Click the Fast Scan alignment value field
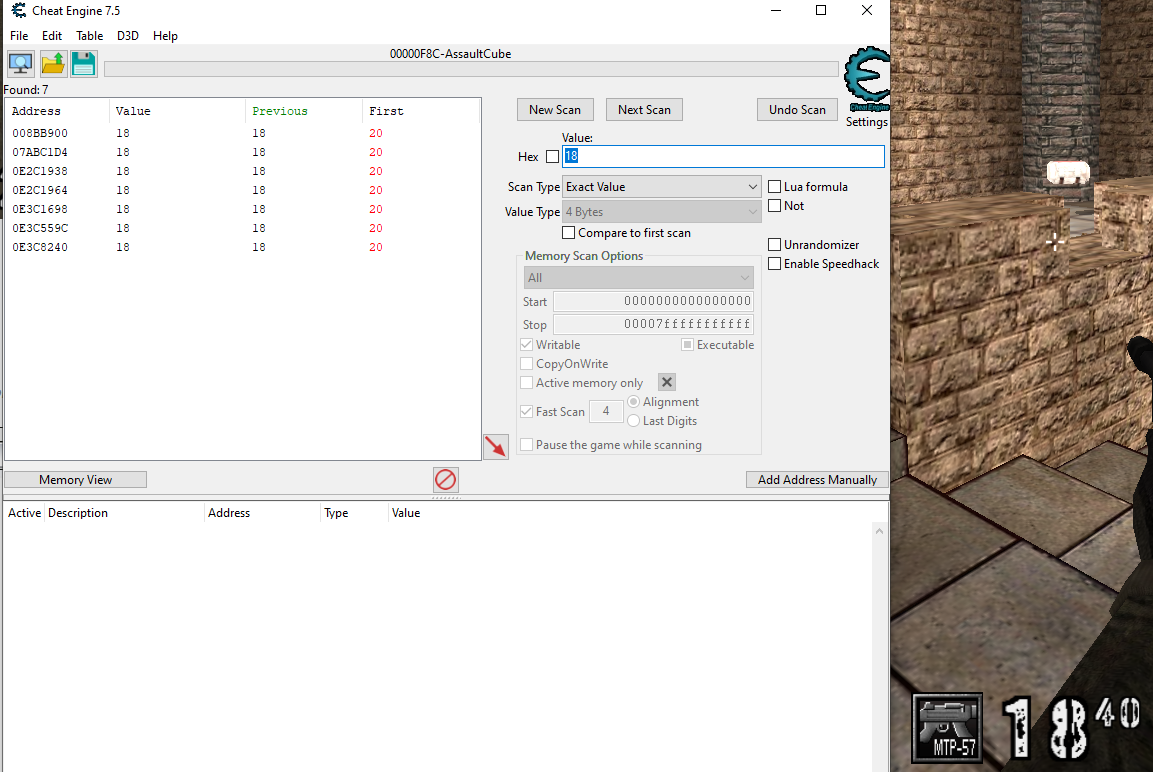Screen dimensions: 1153x772 pos(606,412)
